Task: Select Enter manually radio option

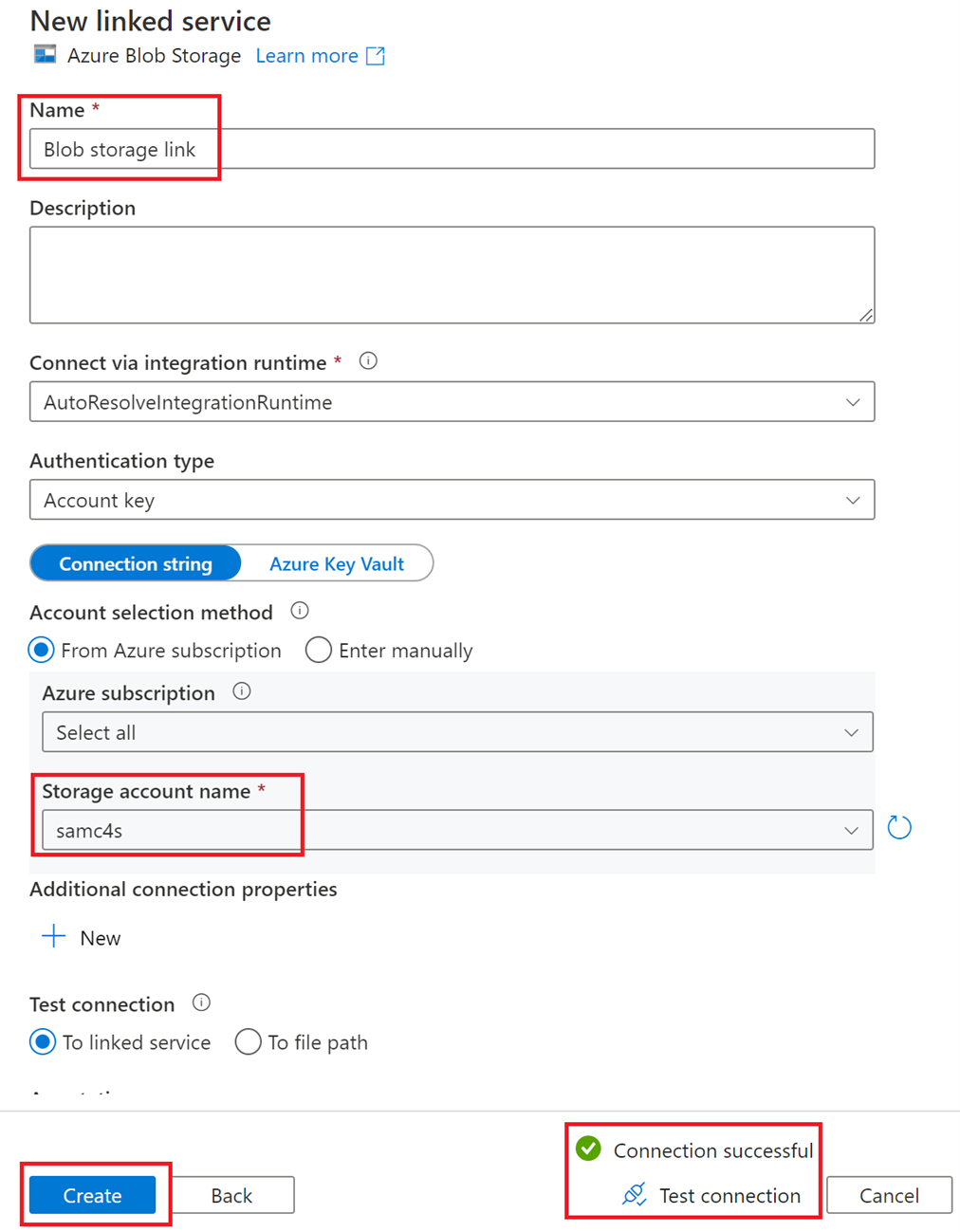Action: (319, 651)
